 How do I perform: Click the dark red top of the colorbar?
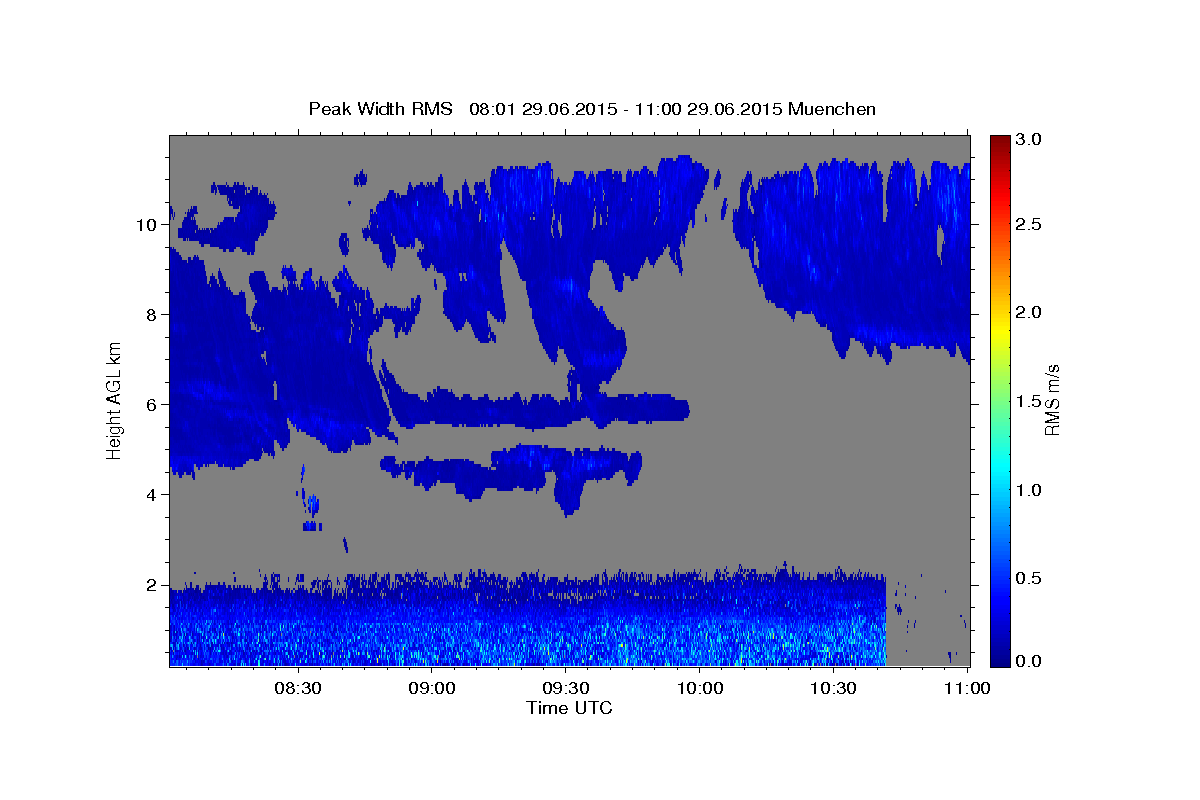pyautogui.click(x=1000, y=142)
